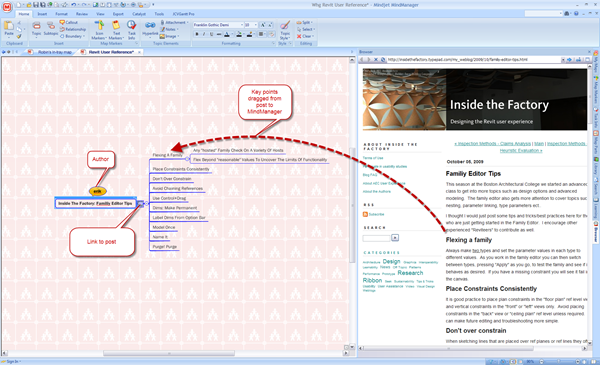Open the Attachment dropdown
This screenshot has width=600, height=365.
pyautogui.click(x=174, y=23)
